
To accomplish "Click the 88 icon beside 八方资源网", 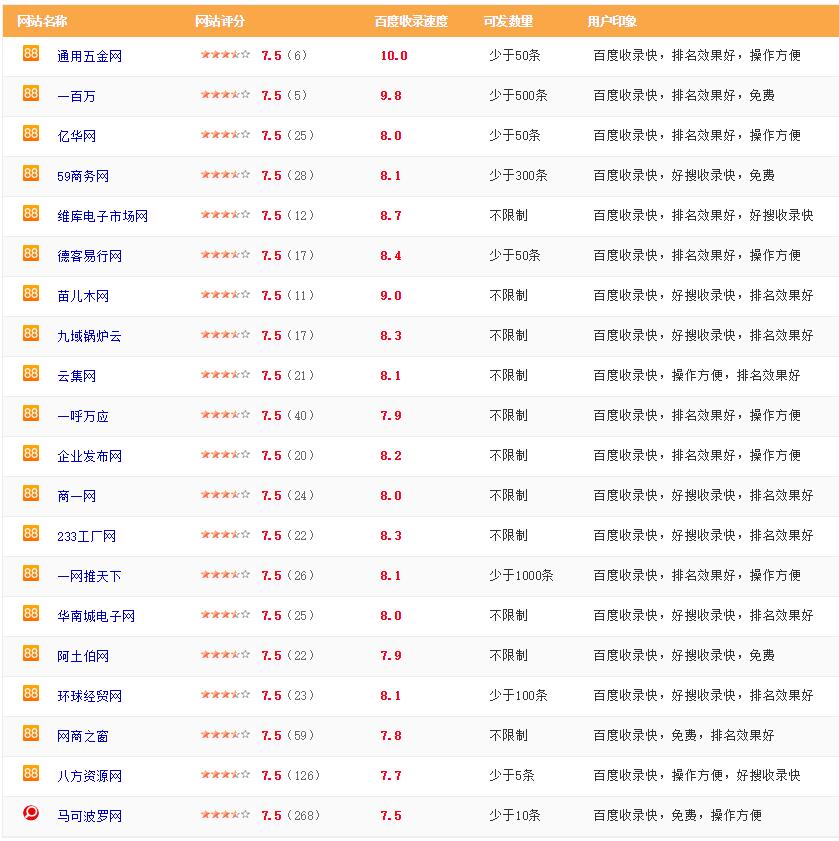I will tap(31, 773).
